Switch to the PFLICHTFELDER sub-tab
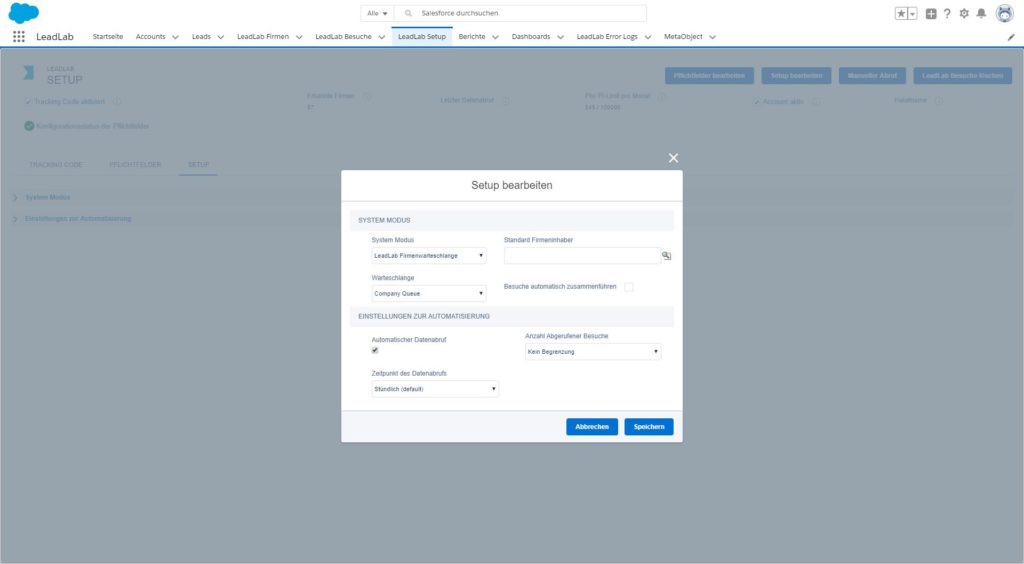 [x=135, y=164]
